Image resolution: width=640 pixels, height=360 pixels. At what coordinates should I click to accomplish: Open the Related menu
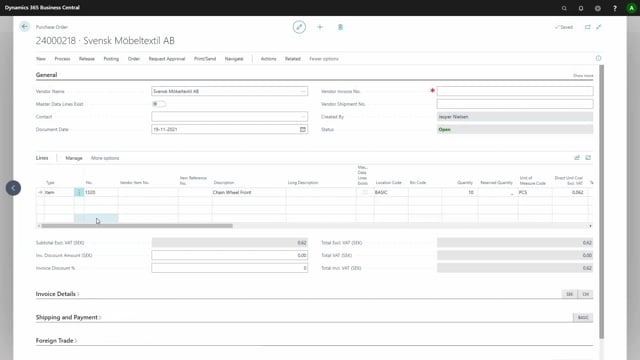tap(293, 59)
